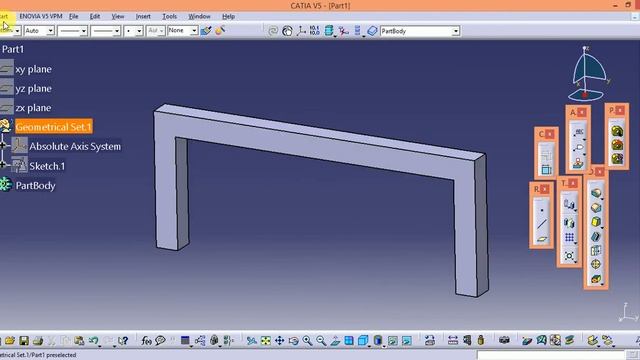Select the Line tool in R toolbar
The height and width of the screenshot is (360, 640).
(x=542, y=224)
